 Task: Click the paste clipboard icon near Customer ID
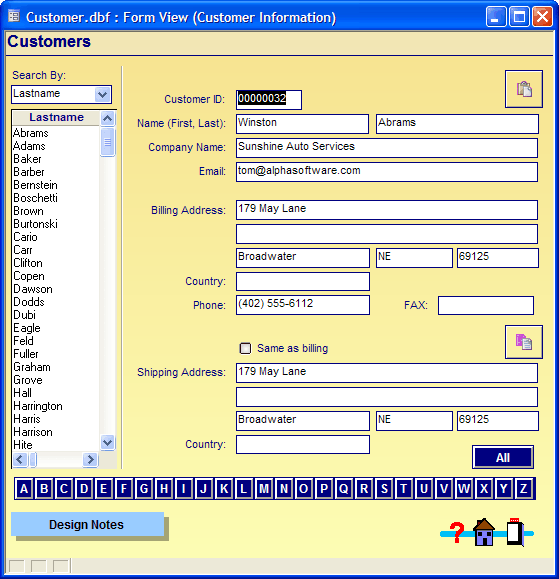[x=524, y=89]
